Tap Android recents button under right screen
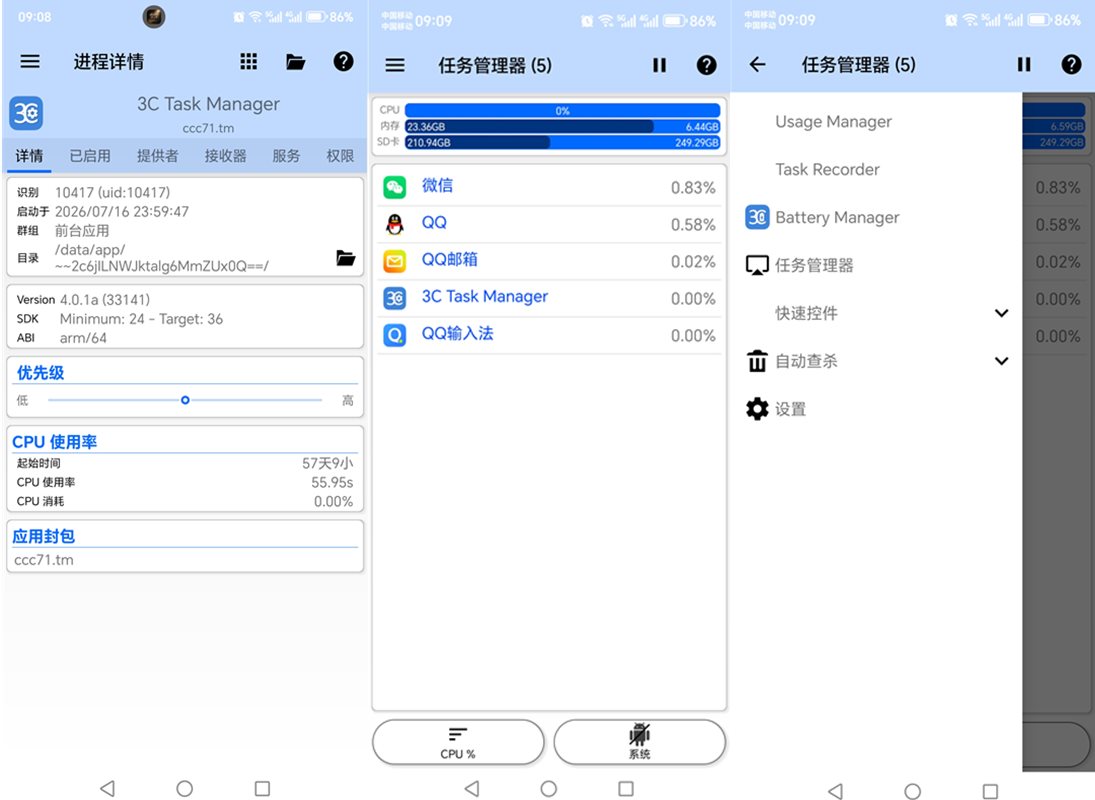 pyautogui.click(x=990, y=791)
